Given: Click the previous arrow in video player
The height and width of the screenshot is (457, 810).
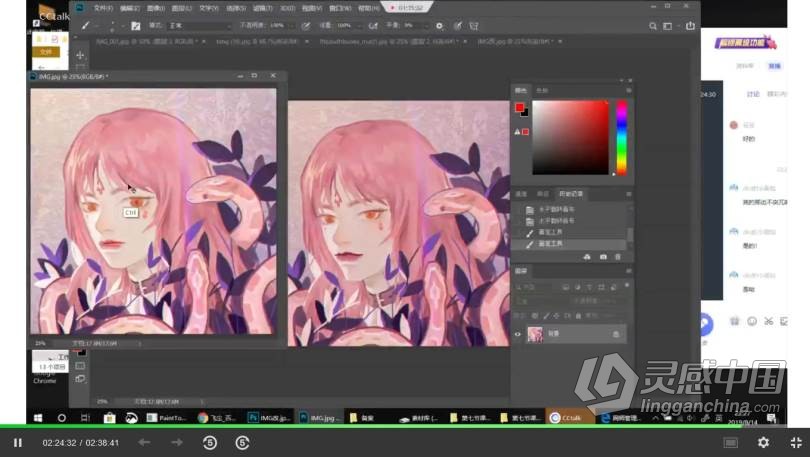Looking at the screenshot, I should pyautogui.click(x=145, y=443).
